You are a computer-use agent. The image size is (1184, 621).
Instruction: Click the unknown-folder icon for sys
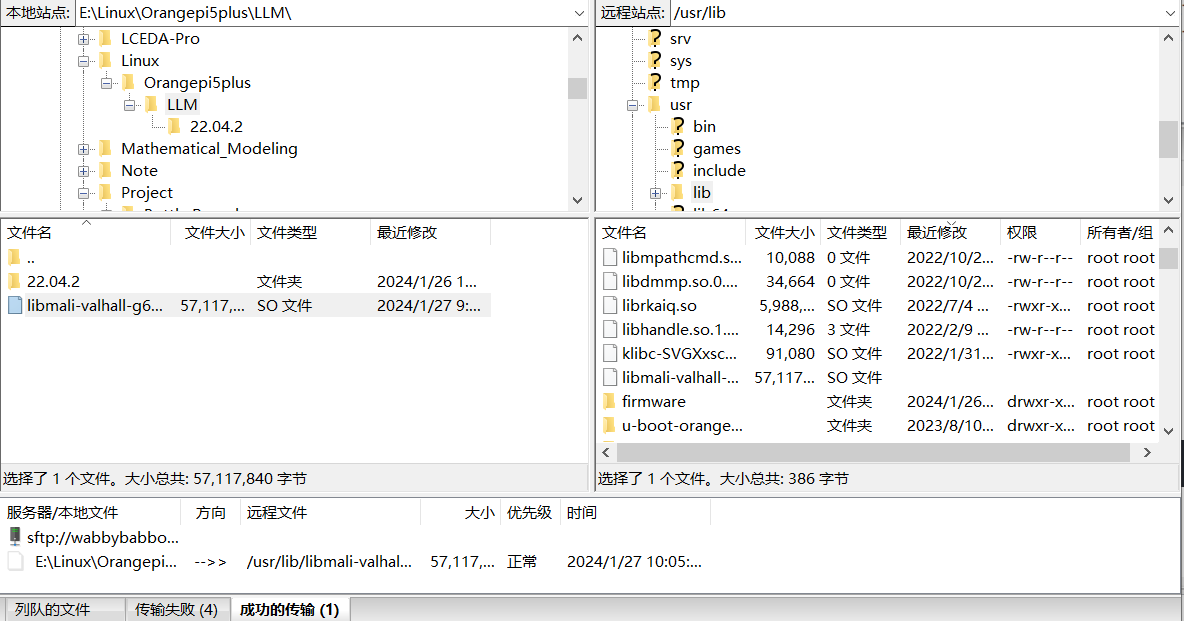pyautogui.click(x=655, y=60)
